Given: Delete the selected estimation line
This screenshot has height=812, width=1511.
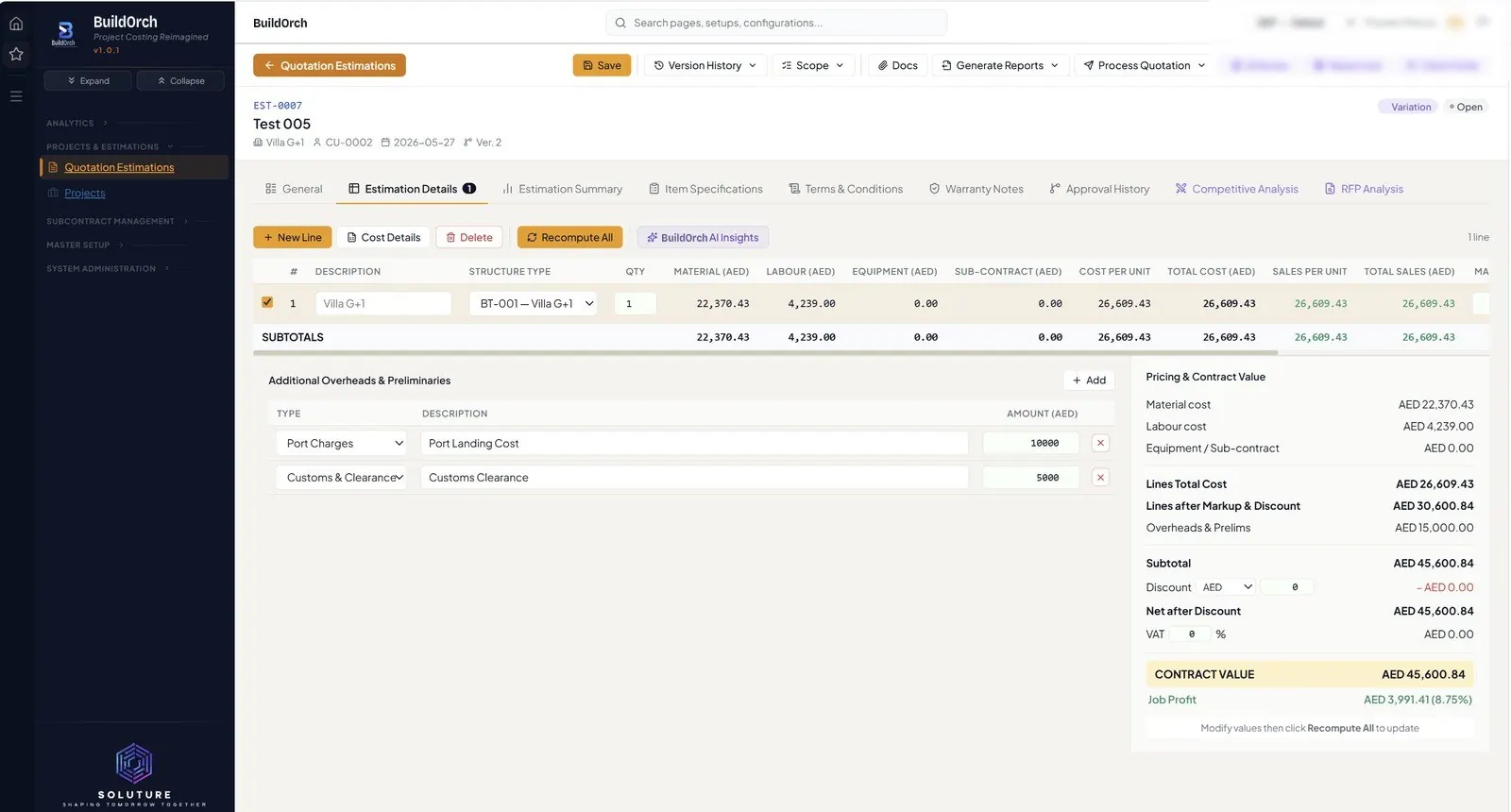Looking at the screenshot, I should point(469,238).
